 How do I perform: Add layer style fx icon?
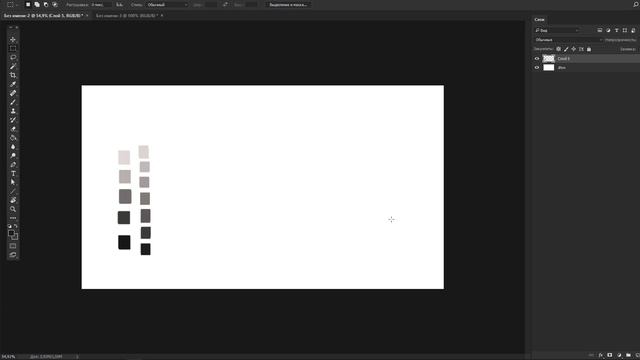pos(601,356)
